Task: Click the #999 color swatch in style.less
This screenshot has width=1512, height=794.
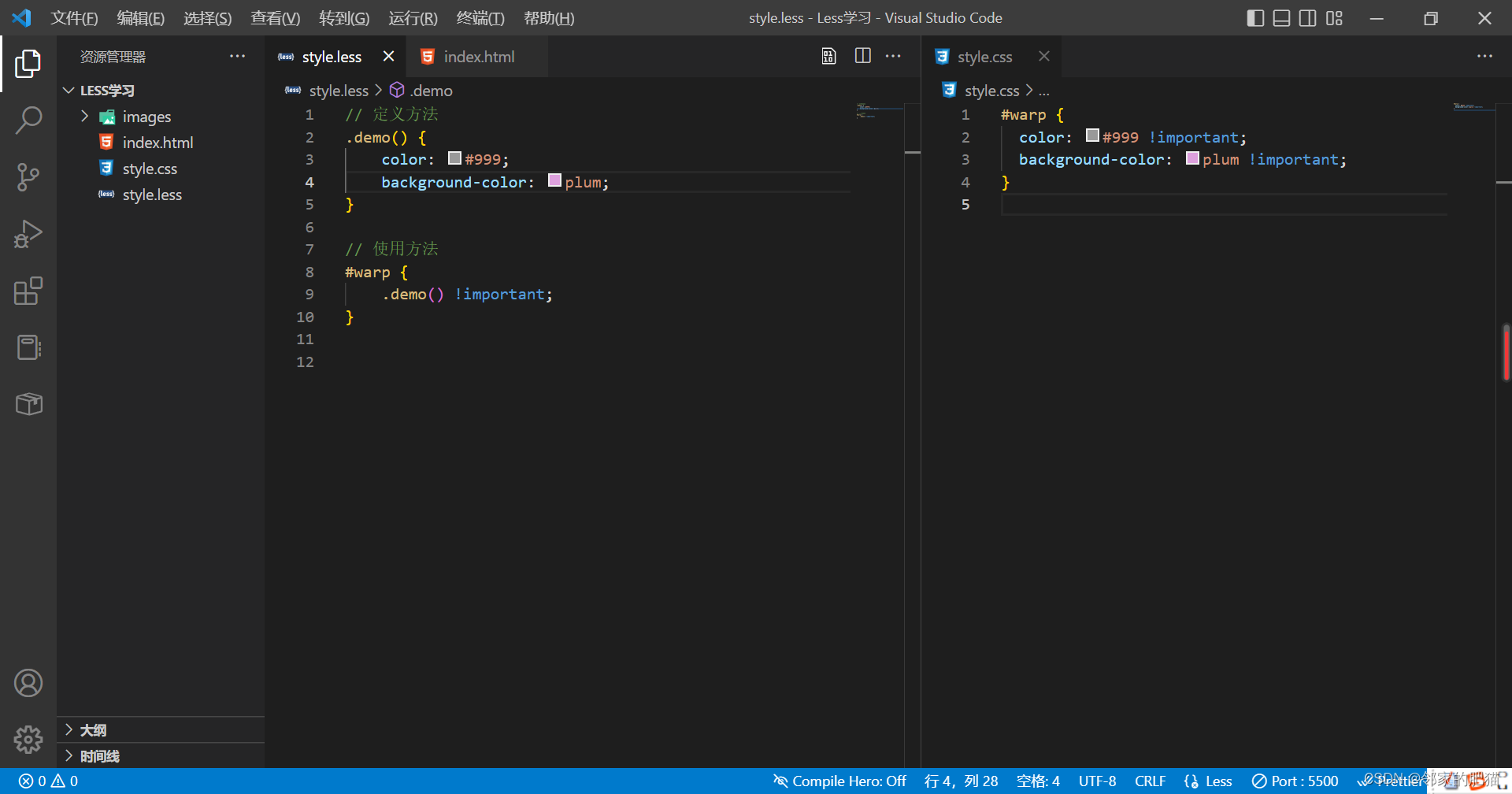Action: (x=454, y=158)
